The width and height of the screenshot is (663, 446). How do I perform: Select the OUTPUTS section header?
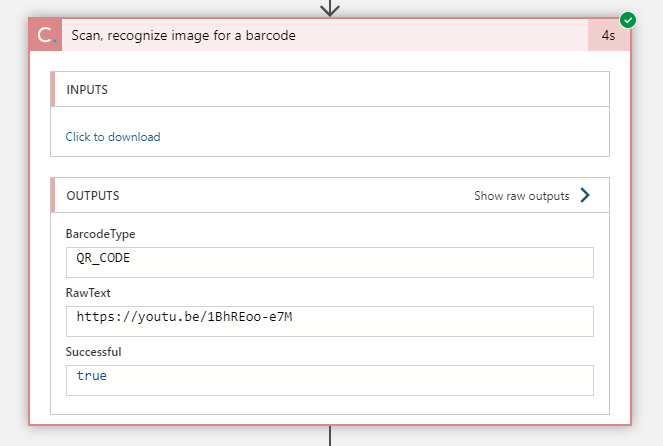[x=93, y=196]
